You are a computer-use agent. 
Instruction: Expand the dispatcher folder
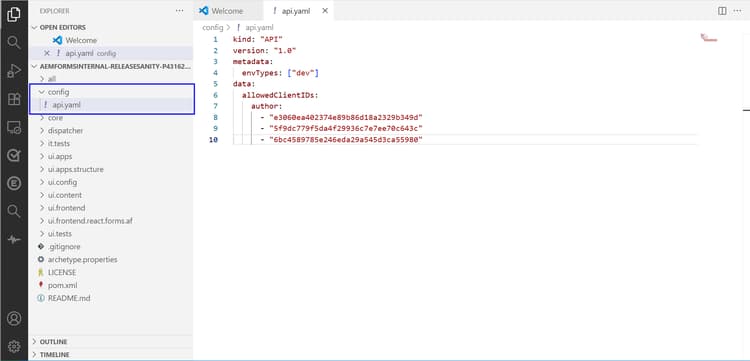coord(111,131)
